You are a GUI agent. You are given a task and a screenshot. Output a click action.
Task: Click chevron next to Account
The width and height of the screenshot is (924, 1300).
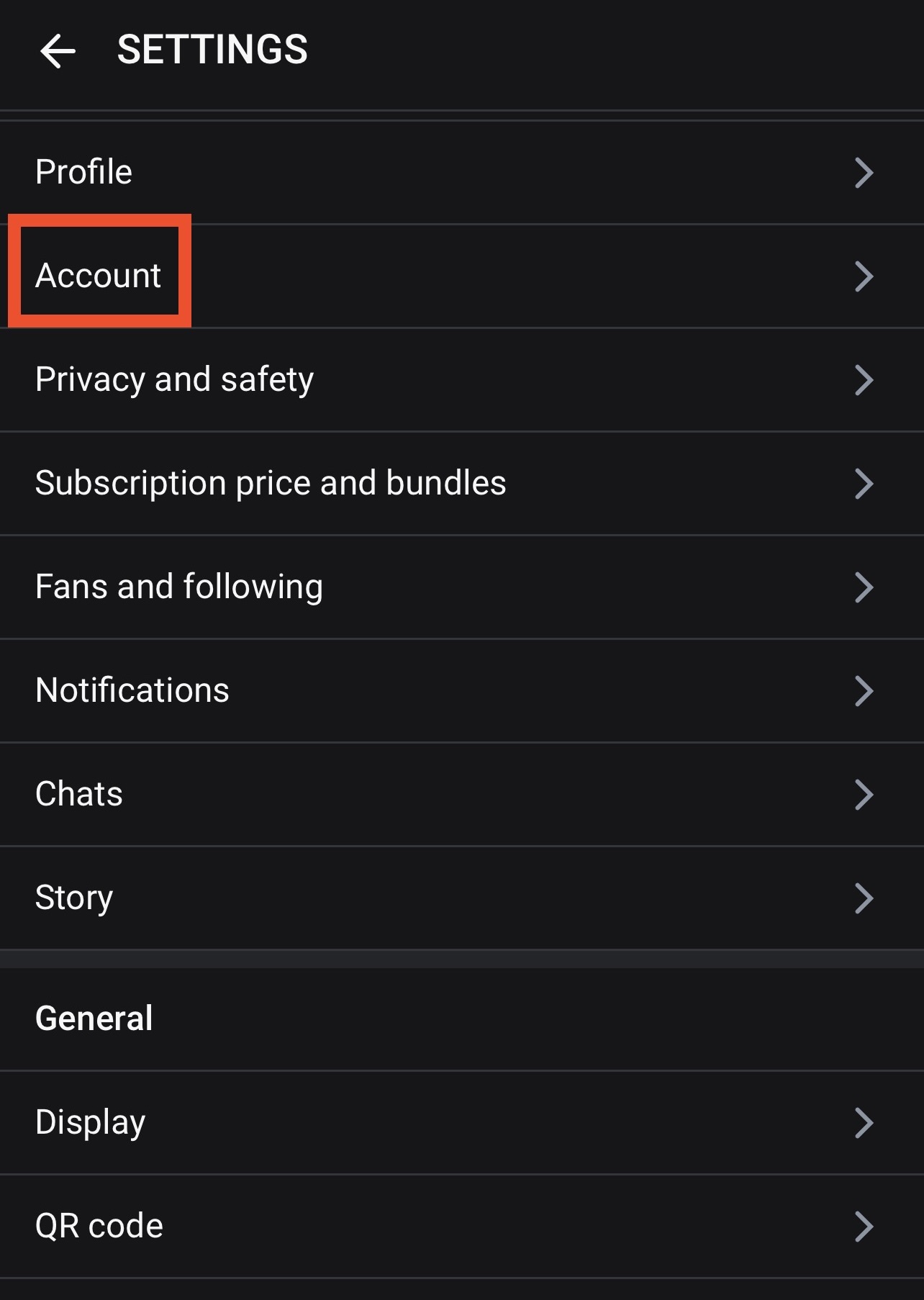864,276
